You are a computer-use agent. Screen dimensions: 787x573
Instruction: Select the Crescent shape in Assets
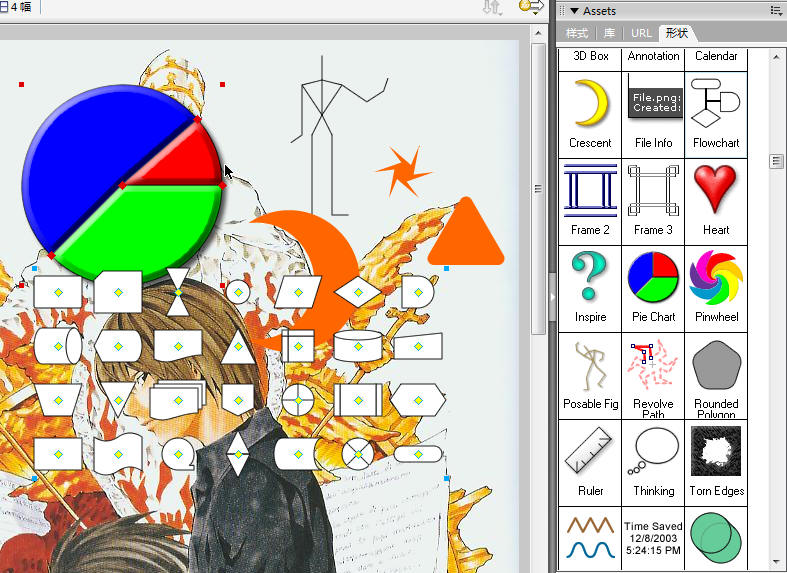[590, 115]
